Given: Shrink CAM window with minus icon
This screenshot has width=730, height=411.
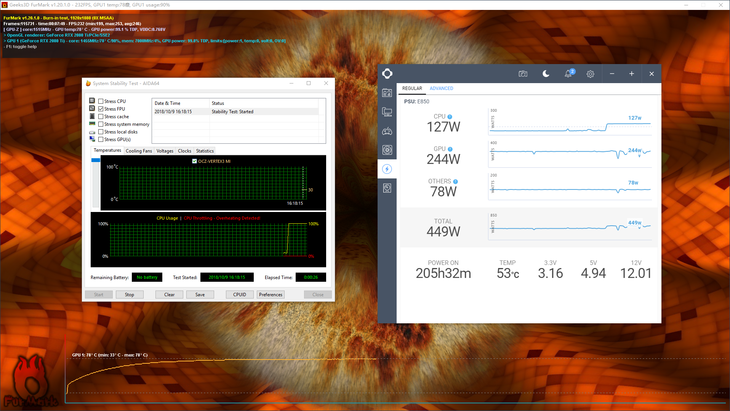Looking at the screenshot, I should (x=612, y=74).
